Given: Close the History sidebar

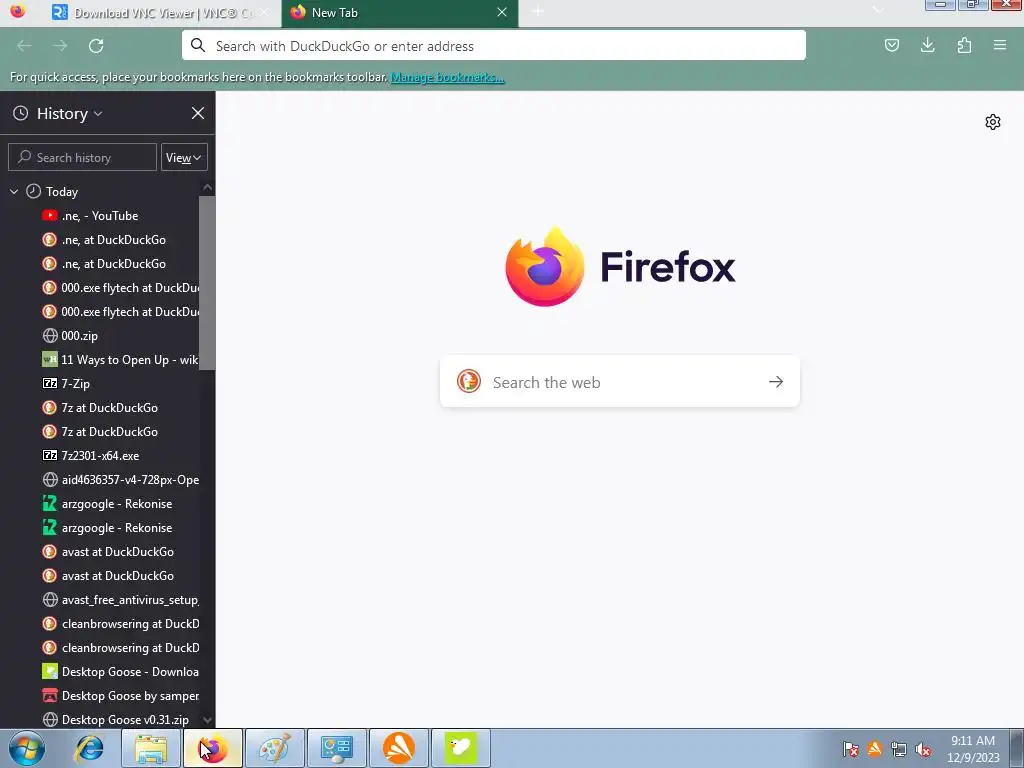Looking at the screenshot, I should 198,114.
